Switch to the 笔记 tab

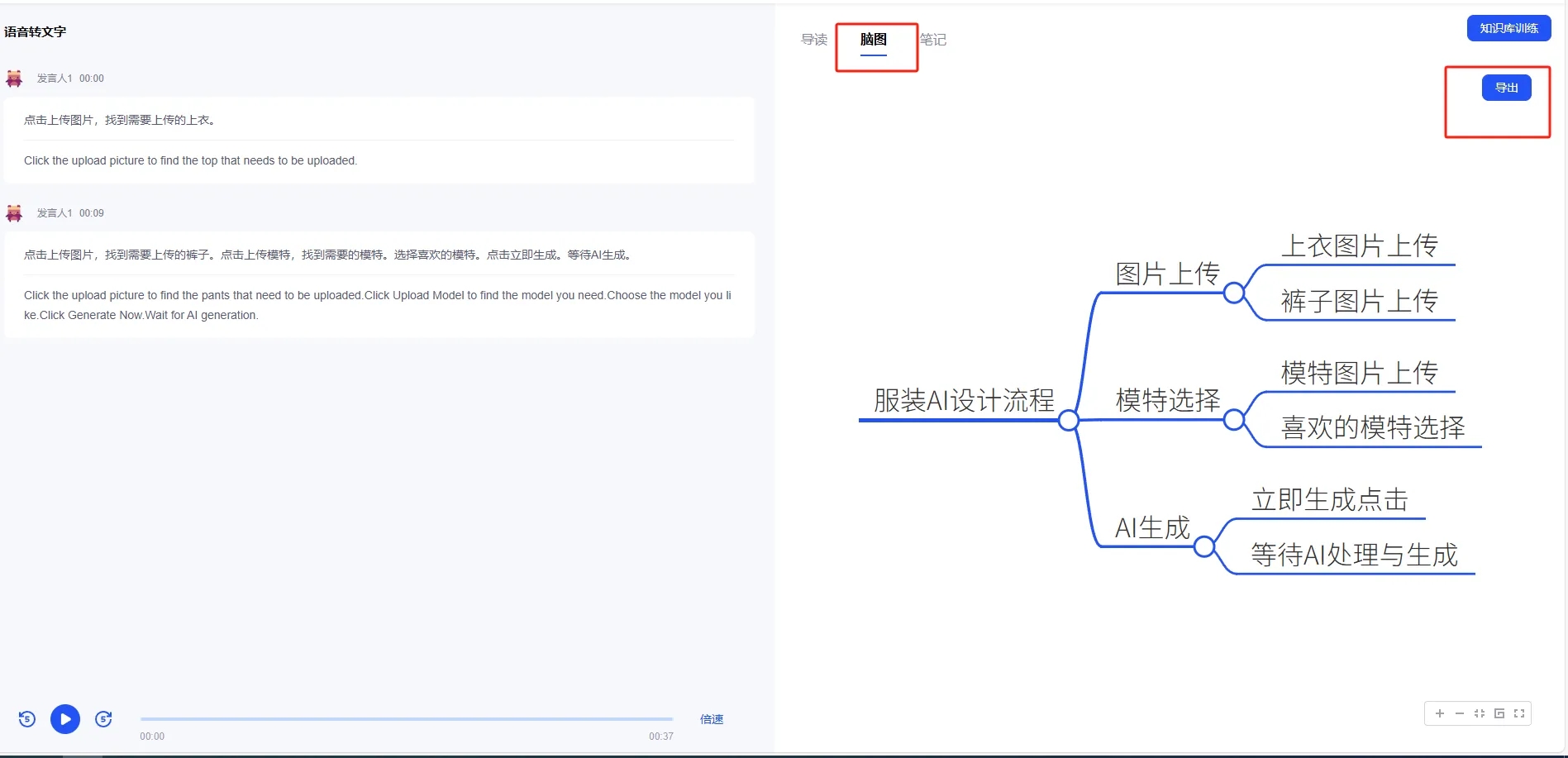tap(933, 40)
